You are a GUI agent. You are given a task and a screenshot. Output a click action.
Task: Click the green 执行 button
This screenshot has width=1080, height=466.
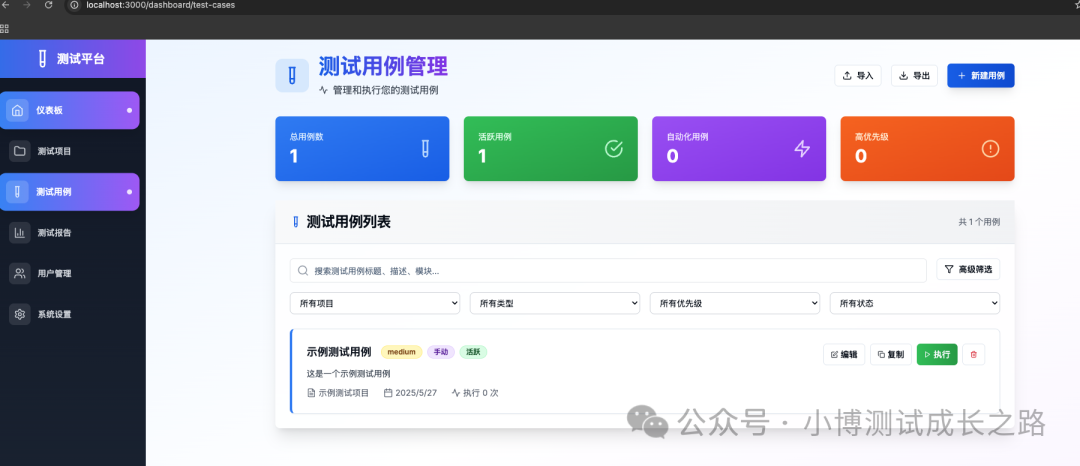coord(937,354)
